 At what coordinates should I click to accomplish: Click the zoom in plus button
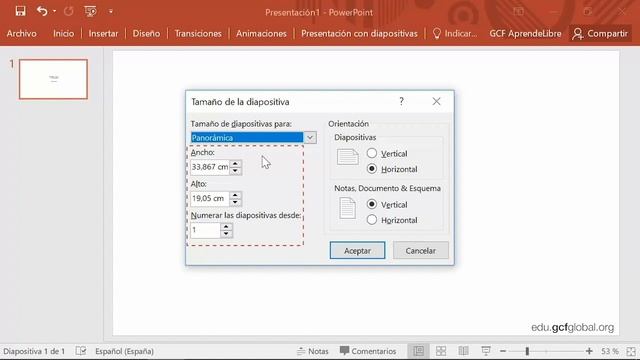(589, 351)
